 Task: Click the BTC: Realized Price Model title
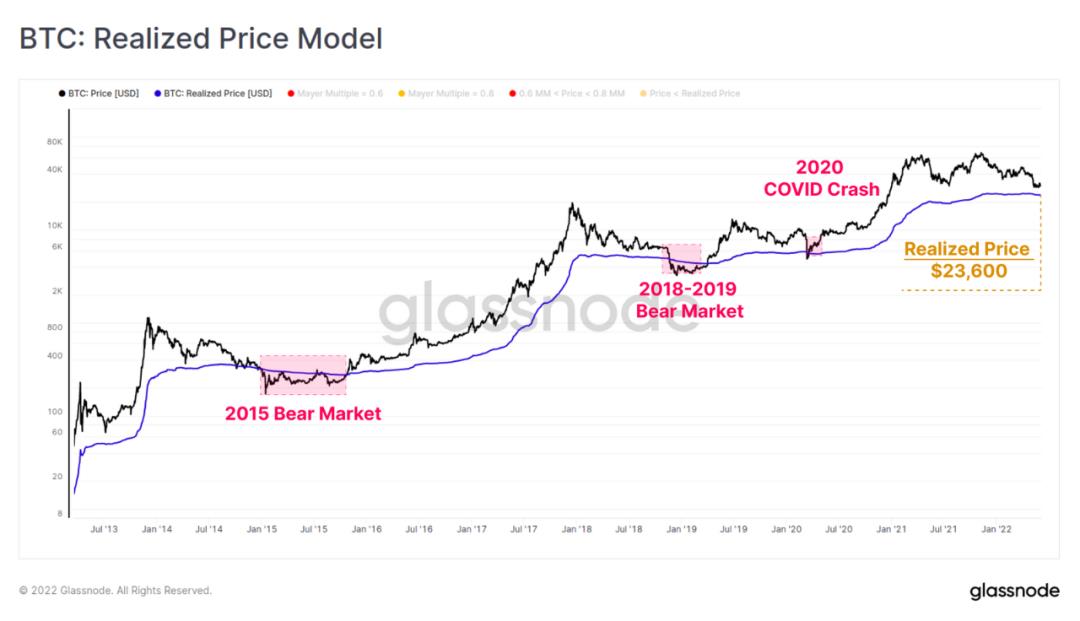[200, 39]
